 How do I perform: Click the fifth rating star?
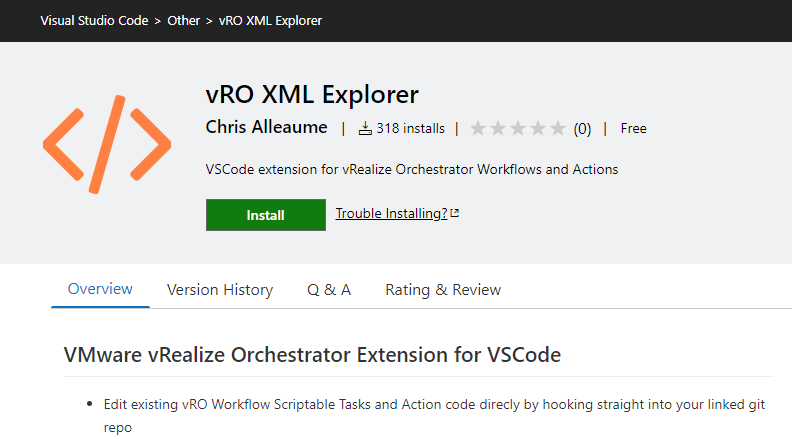558,128
